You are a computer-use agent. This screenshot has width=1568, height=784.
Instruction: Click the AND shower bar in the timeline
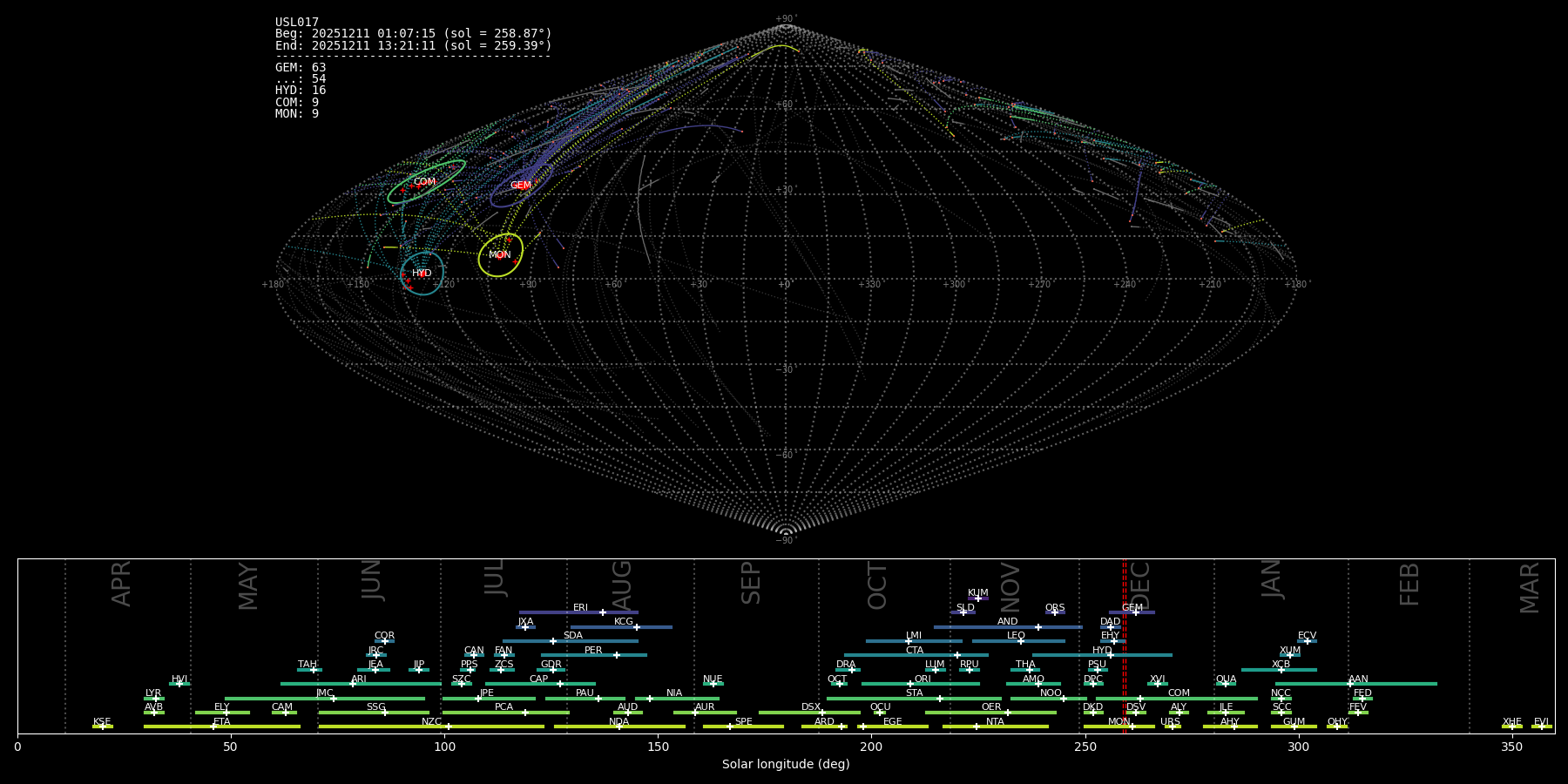click(x=1008, y=627)
